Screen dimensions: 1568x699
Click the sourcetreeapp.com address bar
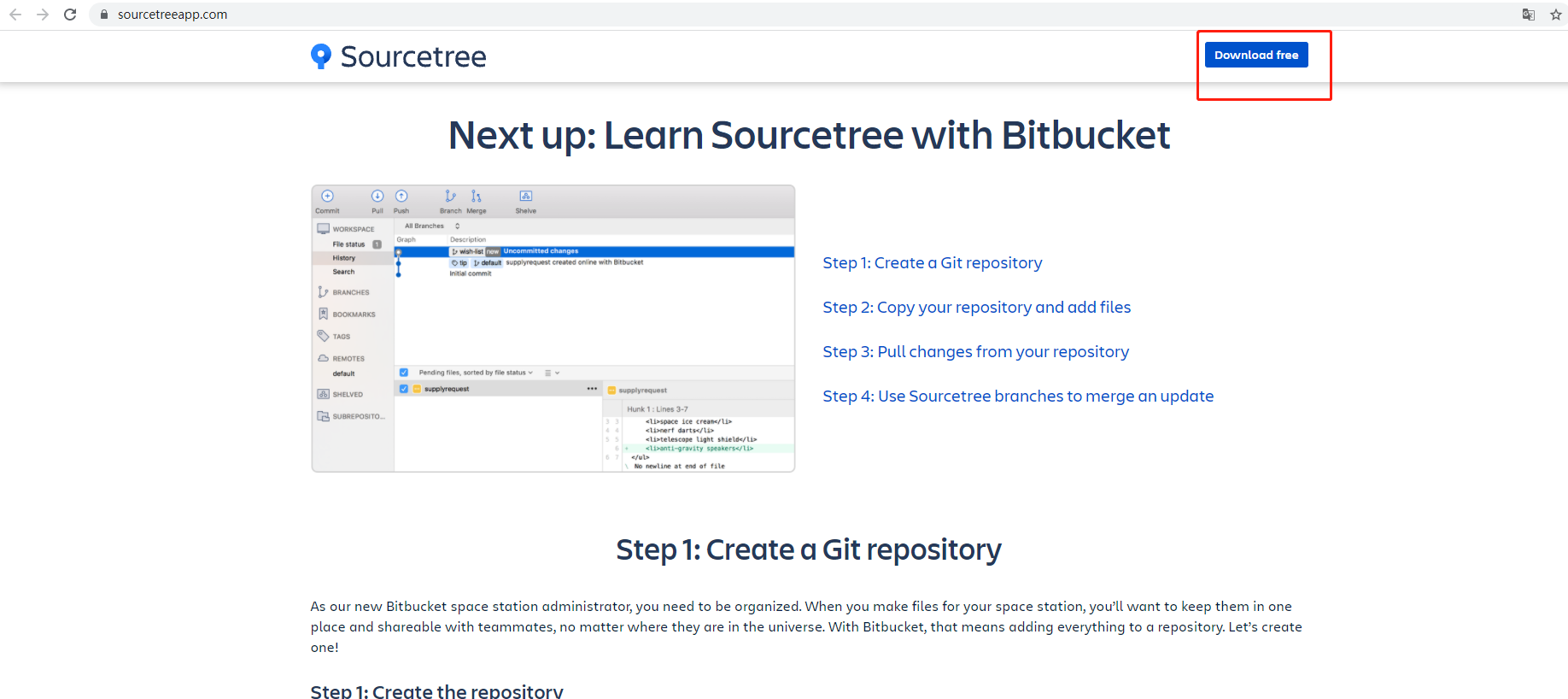click(x=173, y=15)
